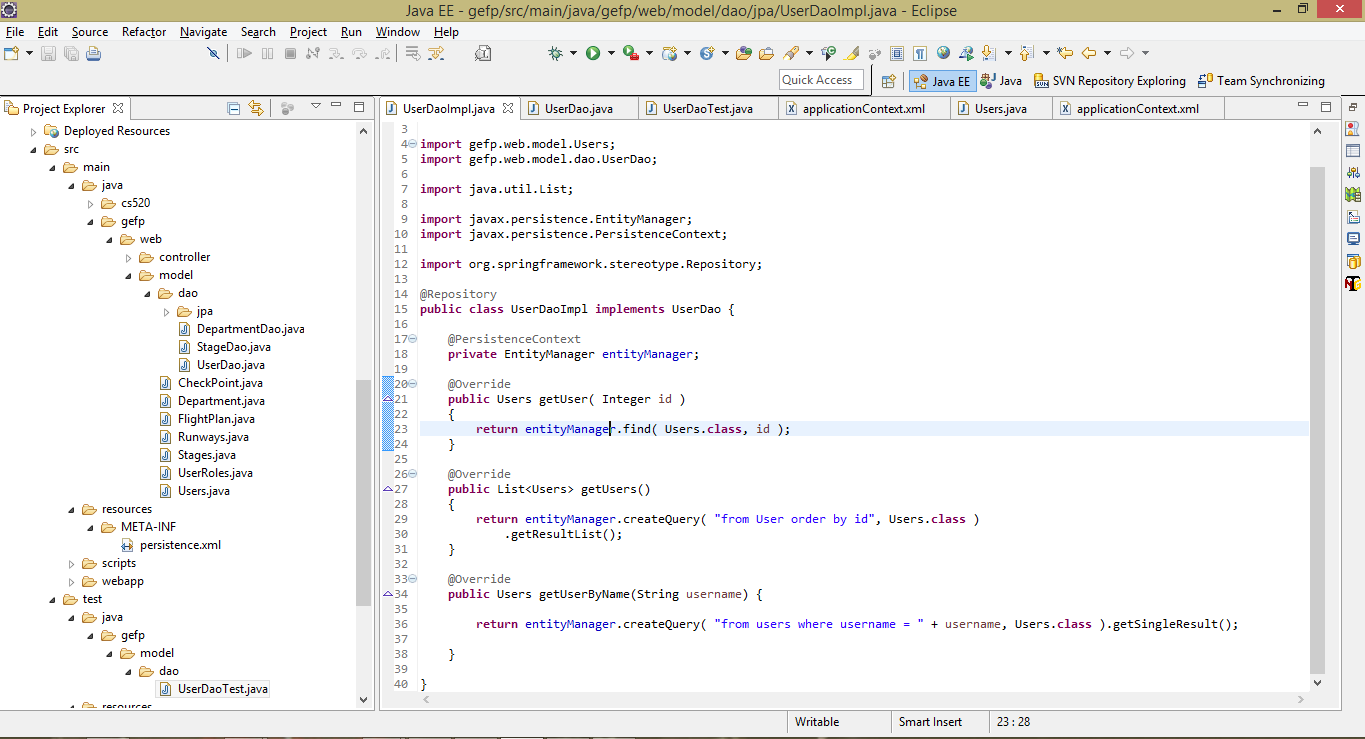The width and height of the screenshot is (1365, 739).
Task: Expand the jpa folder in tree
Action: 167,311
